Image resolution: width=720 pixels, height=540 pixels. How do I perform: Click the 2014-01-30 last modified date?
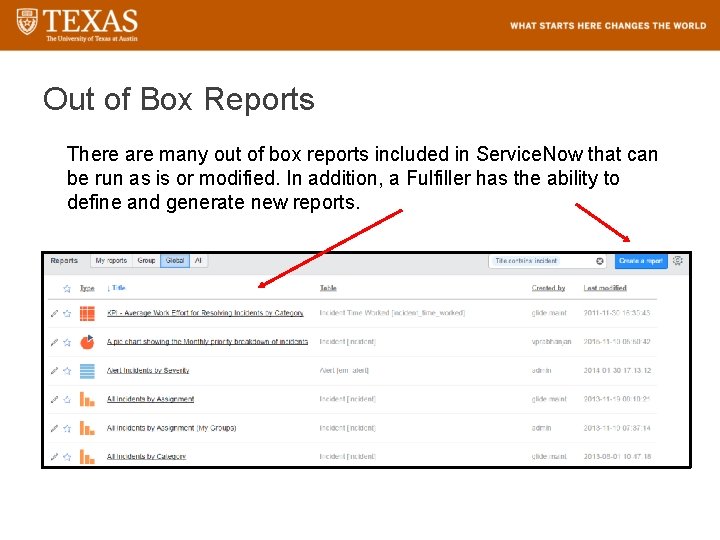click(617, 371)
